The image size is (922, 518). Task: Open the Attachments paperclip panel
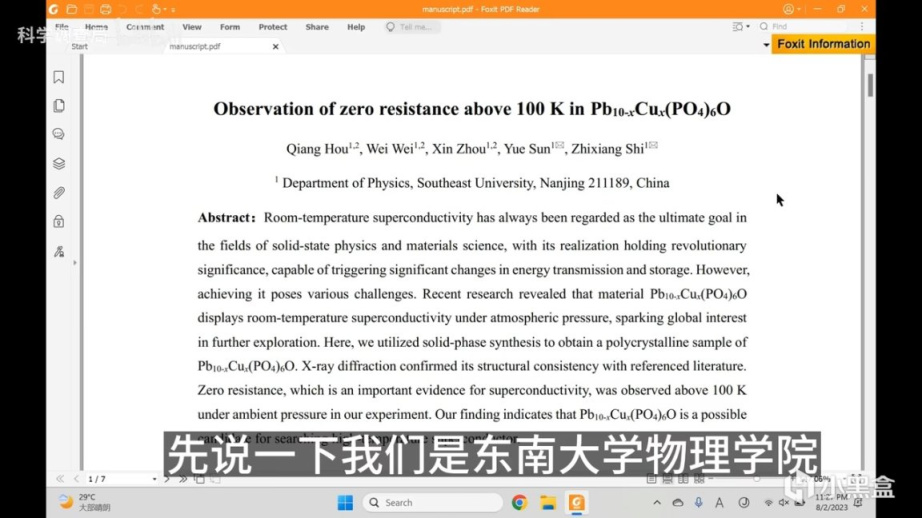59,193
